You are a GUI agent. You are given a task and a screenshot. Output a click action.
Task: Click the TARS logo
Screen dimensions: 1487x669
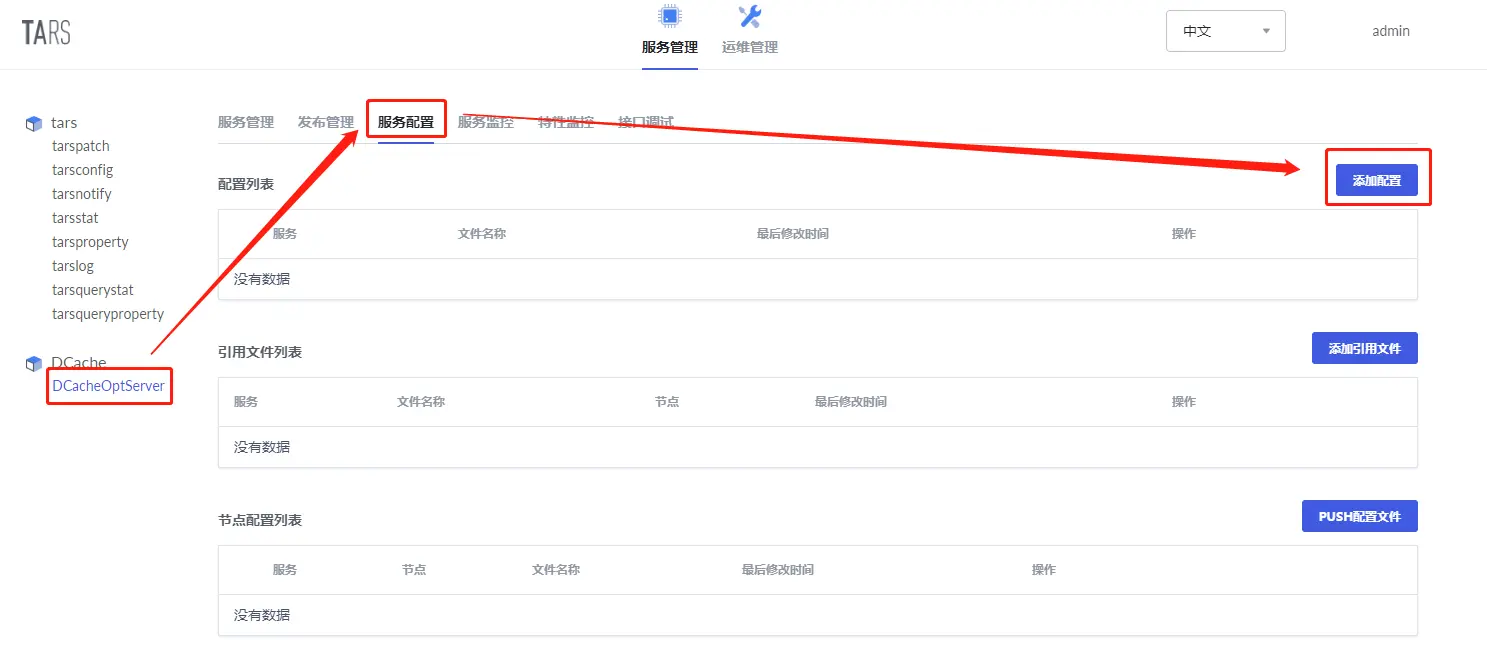tap(46, 32)
